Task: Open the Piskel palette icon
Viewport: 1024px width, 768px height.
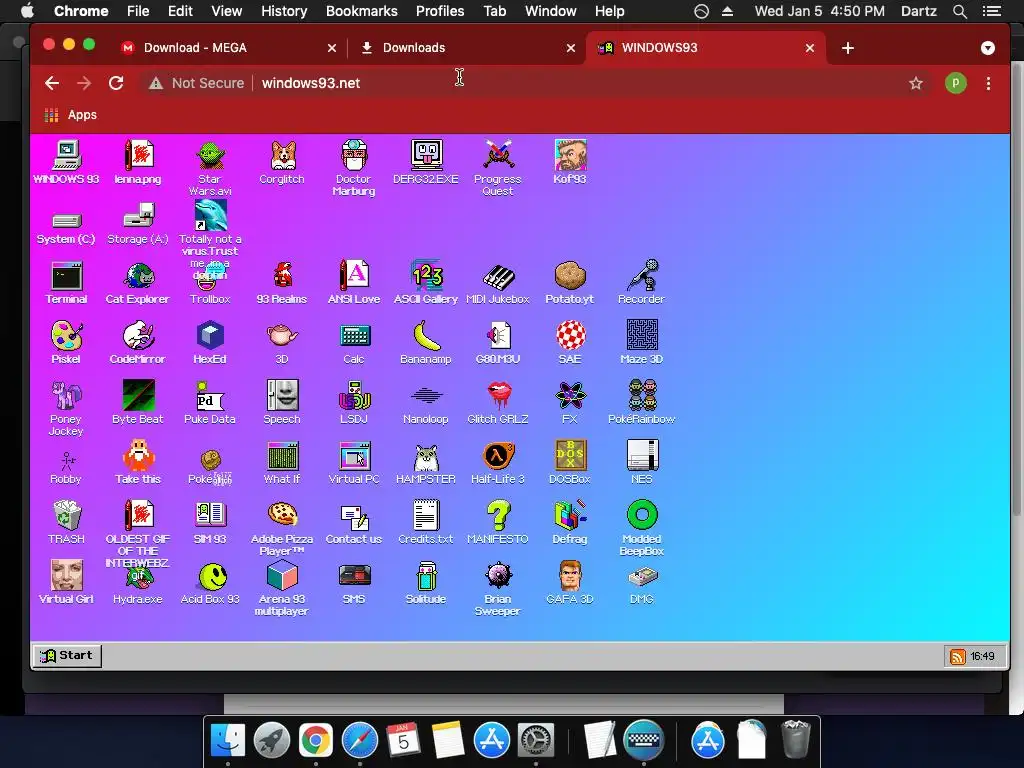Action: [66, 343]
